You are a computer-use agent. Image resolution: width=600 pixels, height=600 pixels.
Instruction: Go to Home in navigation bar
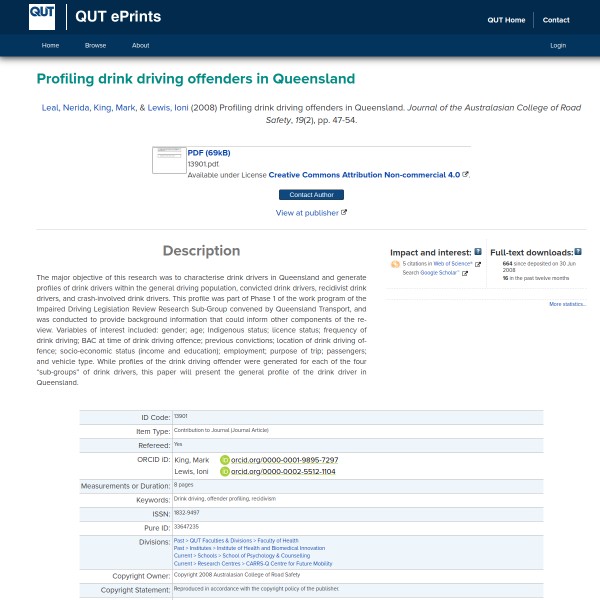point(50,45)
